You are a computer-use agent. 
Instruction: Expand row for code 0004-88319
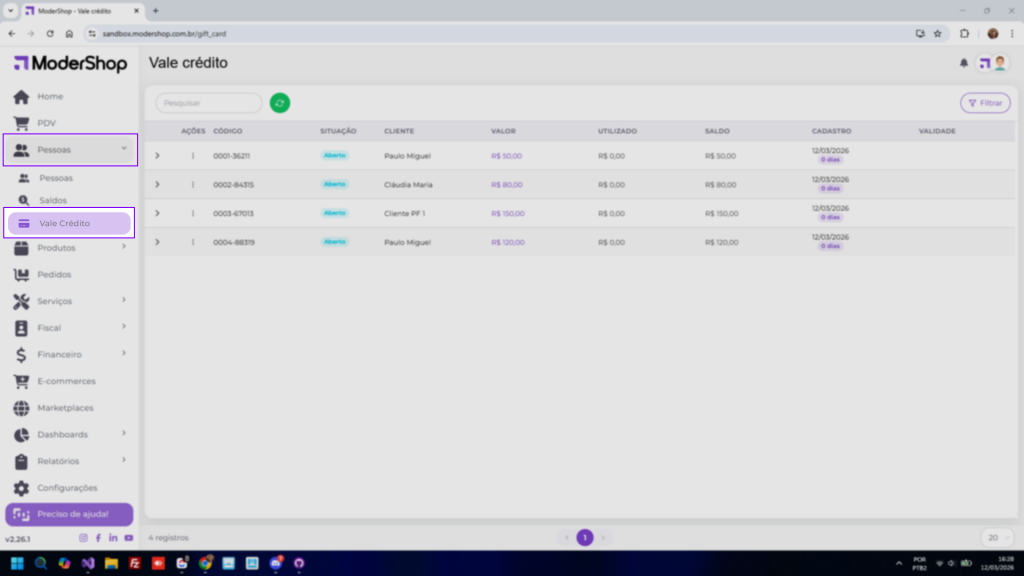tap(157, 242)
